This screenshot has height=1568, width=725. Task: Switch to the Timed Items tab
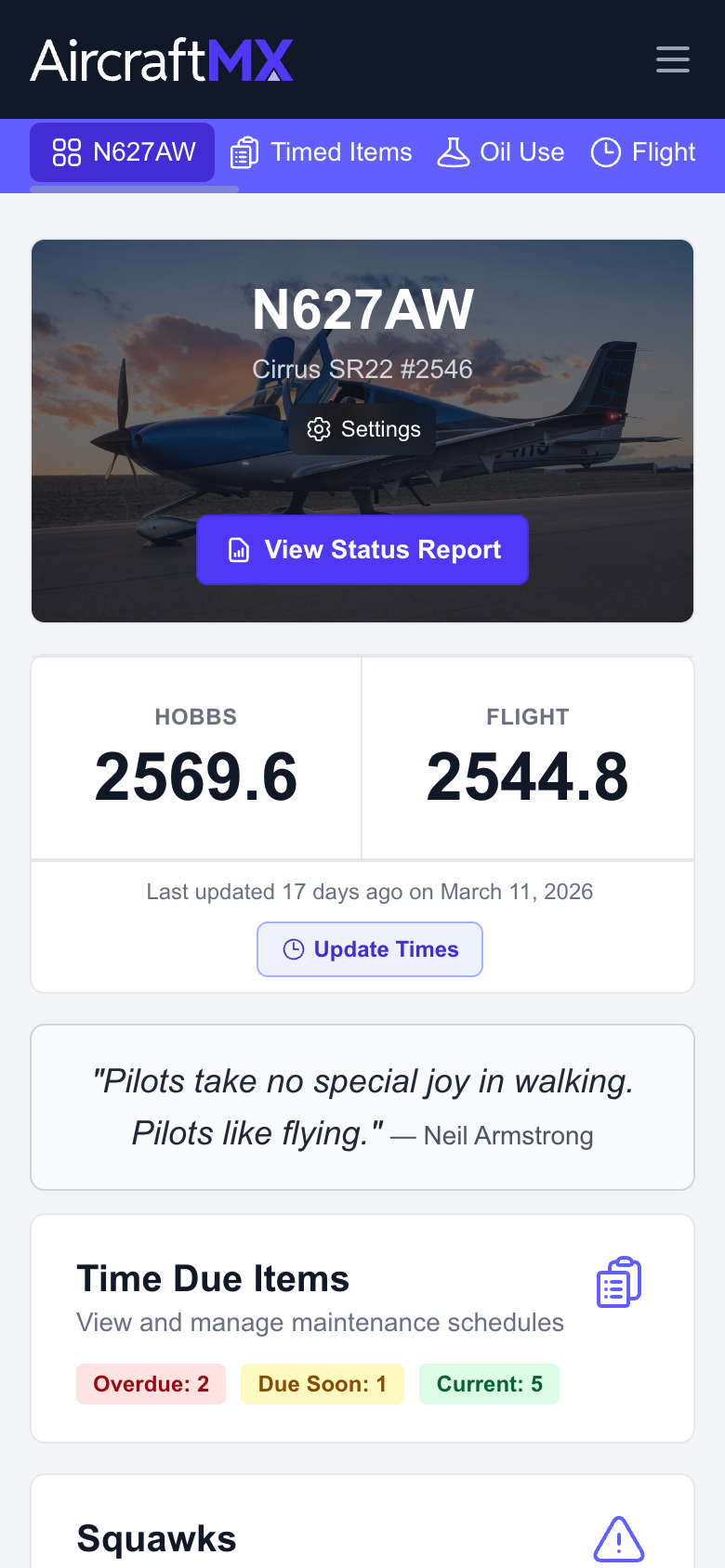click(322, 152)
